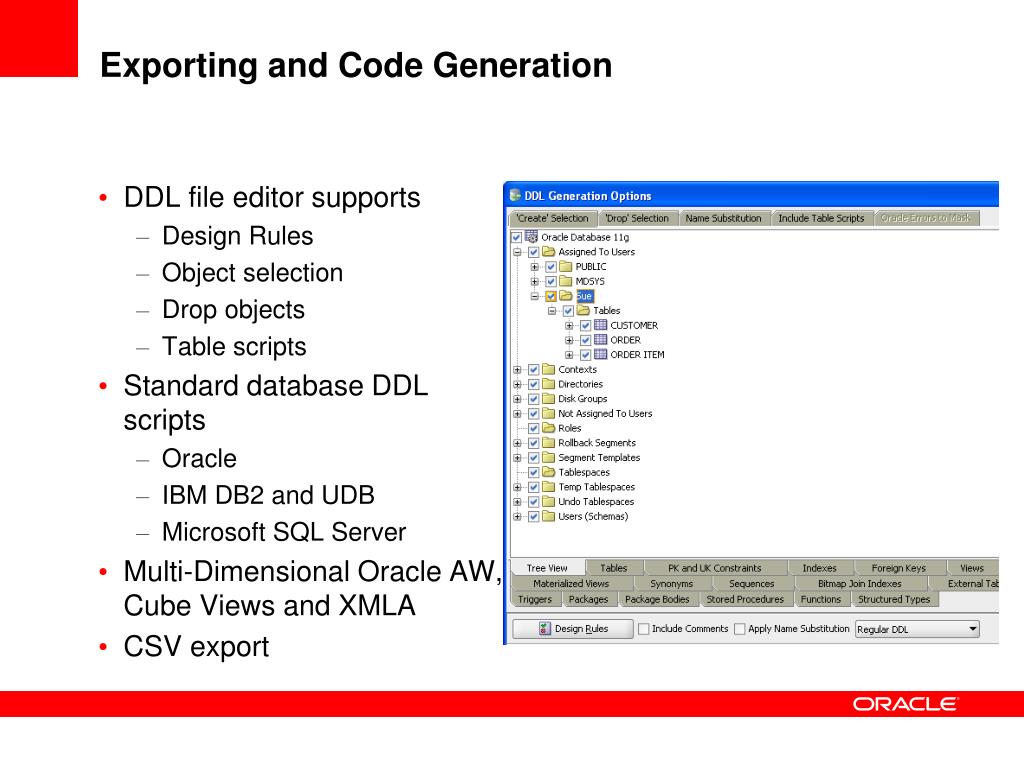Open the Structured Types tab
The height and width of the screenshot is (768, 1024).
click(x=894, y=599)
